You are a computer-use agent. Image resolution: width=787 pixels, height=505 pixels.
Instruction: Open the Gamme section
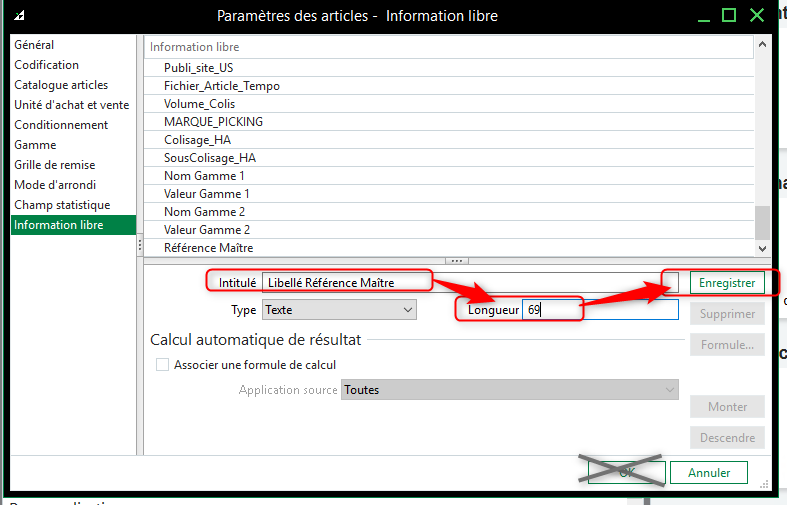tap(73, 145)
